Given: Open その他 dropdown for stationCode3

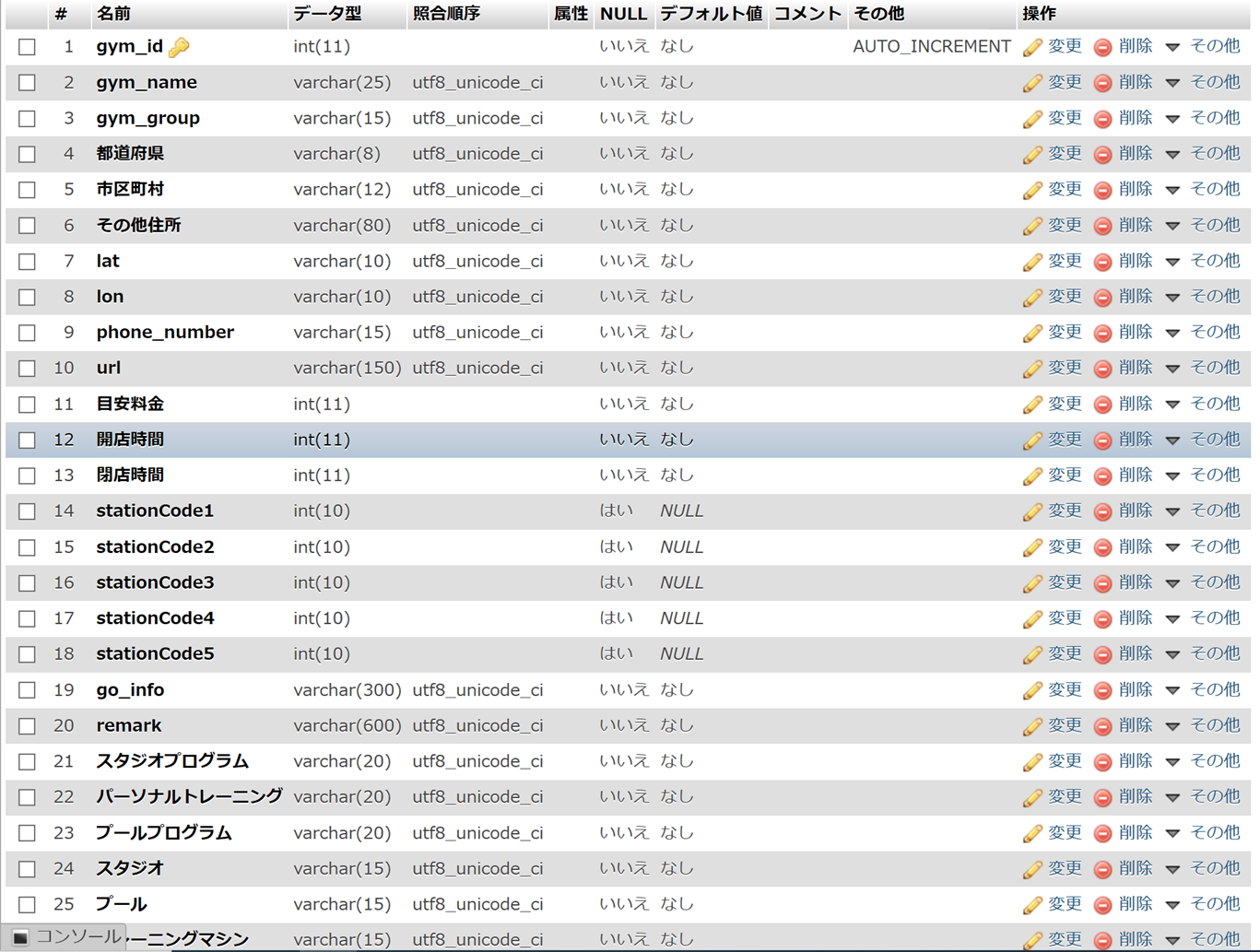Looking at the screenshot, I should 1203,582.
